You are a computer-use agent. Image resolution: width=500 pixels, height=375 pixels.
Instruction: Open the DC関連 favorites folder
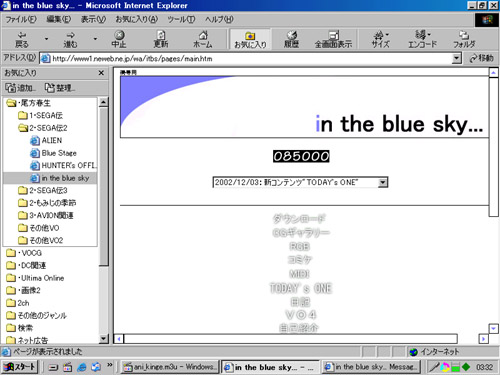click(x=26, y=265)
